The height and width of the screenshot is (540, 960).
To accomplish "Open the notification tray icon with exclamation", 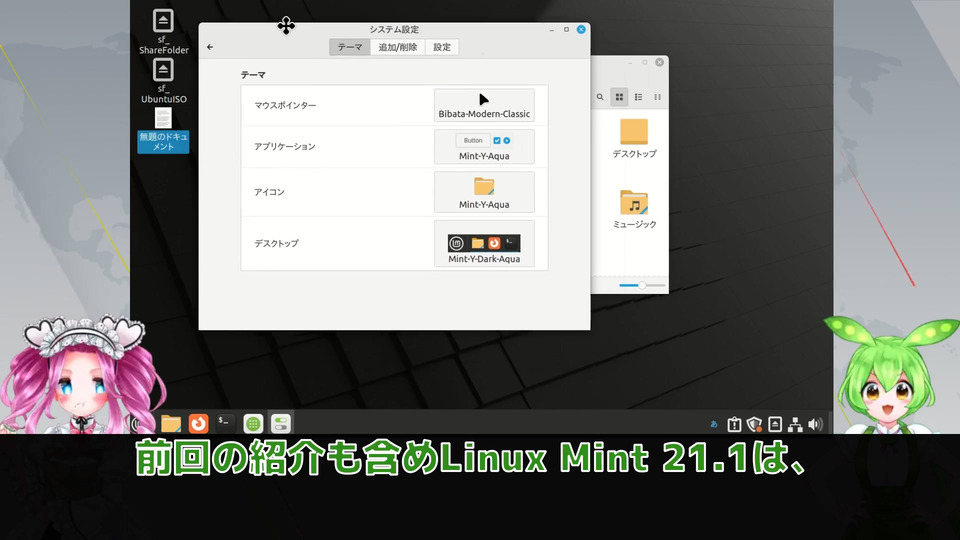I will tap(734, 424).
